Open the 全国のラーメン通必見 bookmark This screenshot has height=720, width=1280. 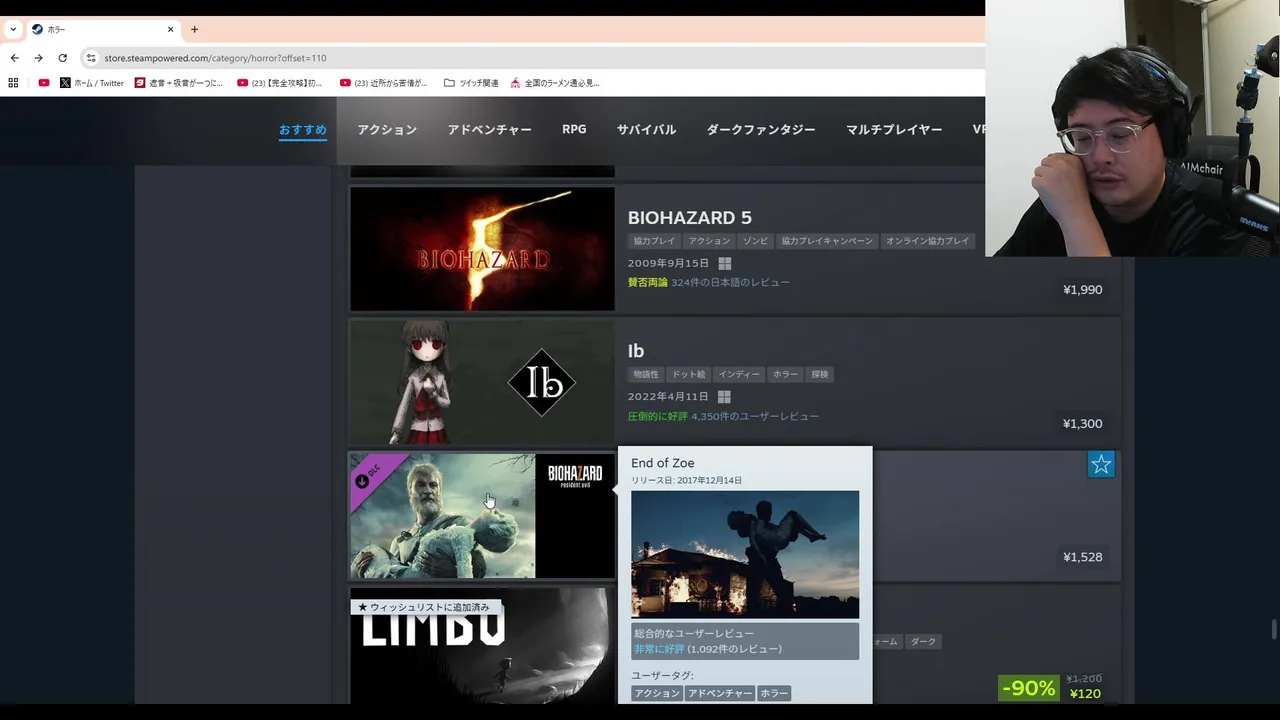555,83
